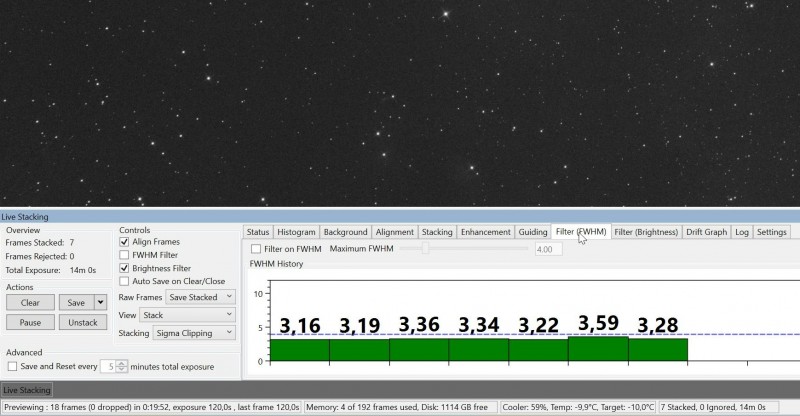
Task: Switch to the Status tab
Action: point(258,232)
